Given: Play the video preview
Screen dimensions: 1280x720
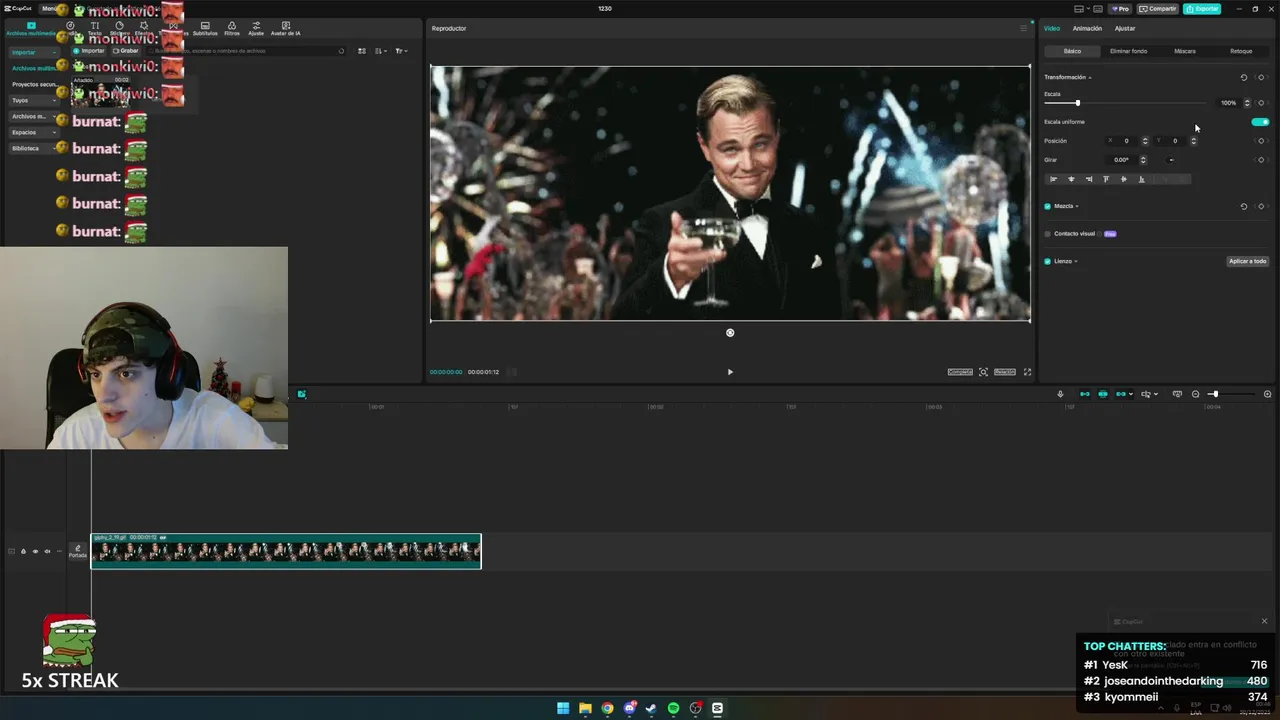Looking at the screenshot, I should [x=730, y=372].
